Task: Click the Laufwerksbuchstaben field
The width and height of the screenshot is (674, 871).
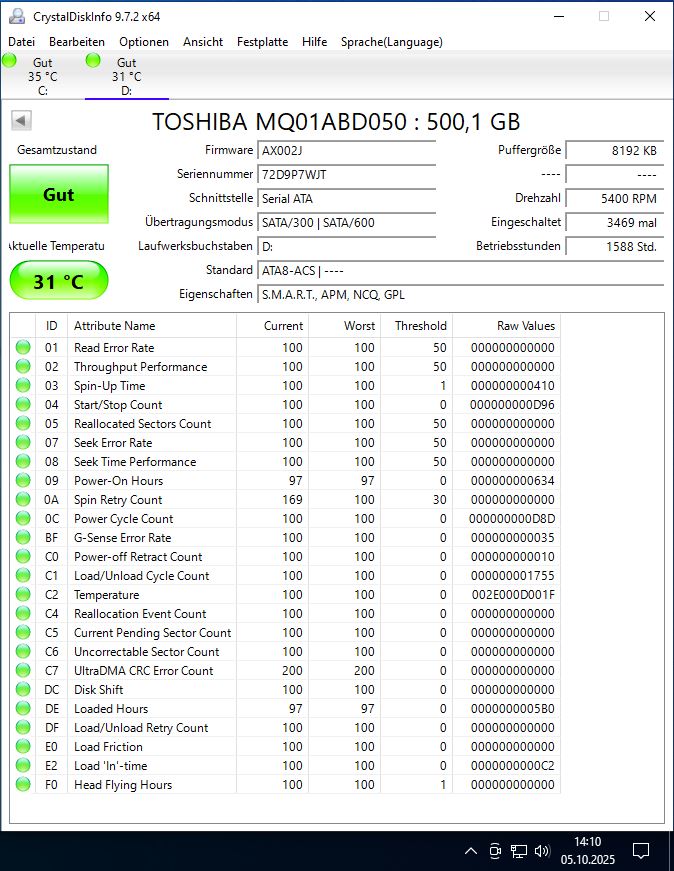Action: point(346,246)
